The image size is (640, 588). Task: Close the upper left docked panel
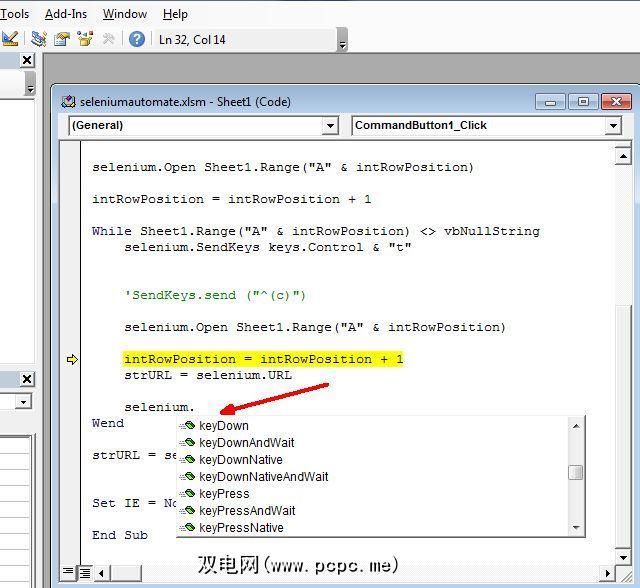(27, 60)
